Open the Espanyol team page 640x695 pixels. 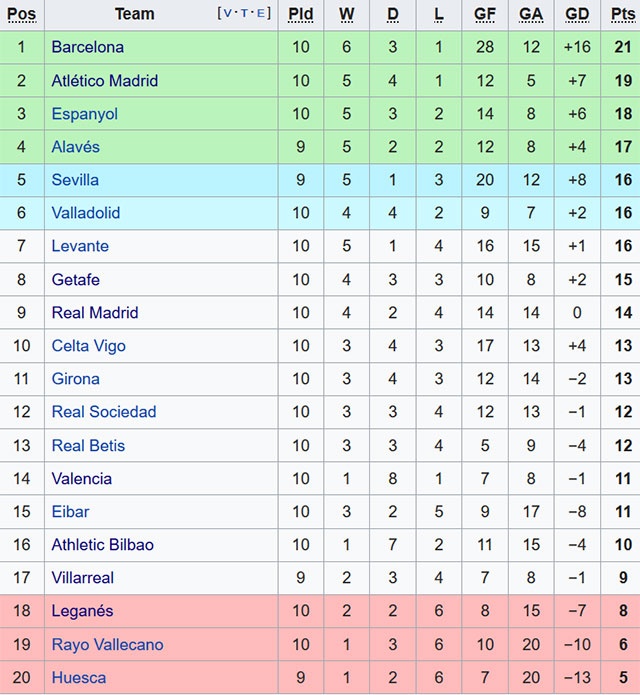[x=85, y=114]
